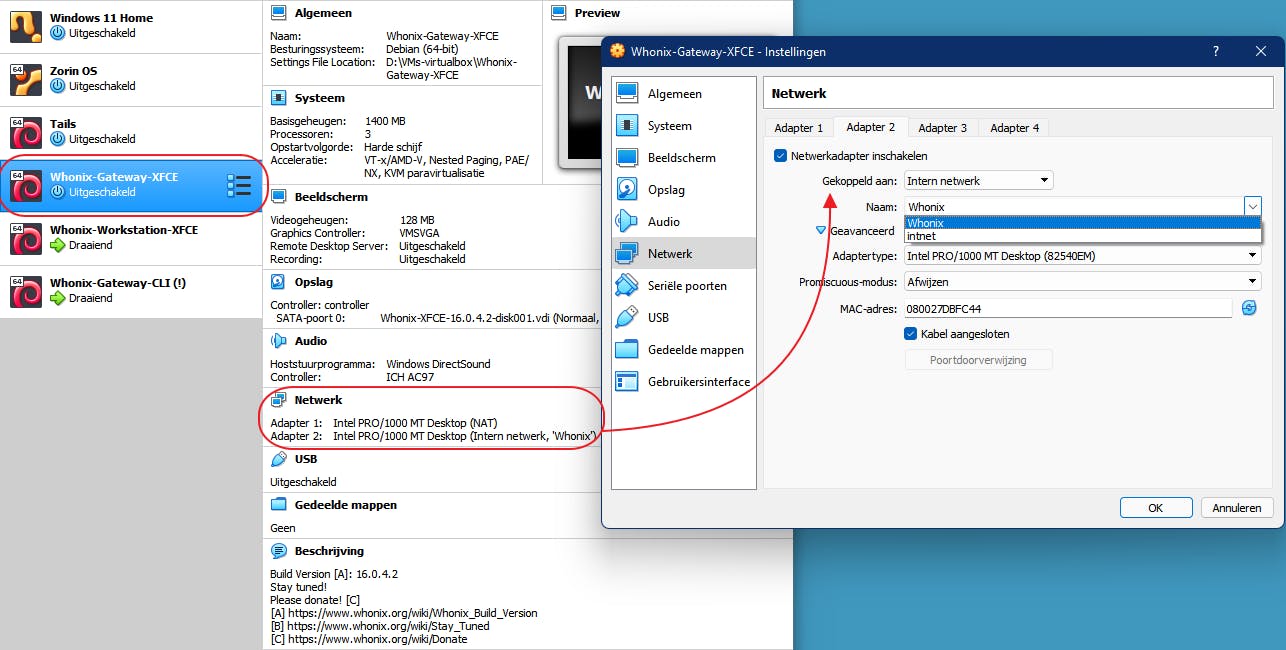Open the dialog help question mark button
Image resolution: width=1286 pixels, height=650 pixels.
tap(1216, 51)
